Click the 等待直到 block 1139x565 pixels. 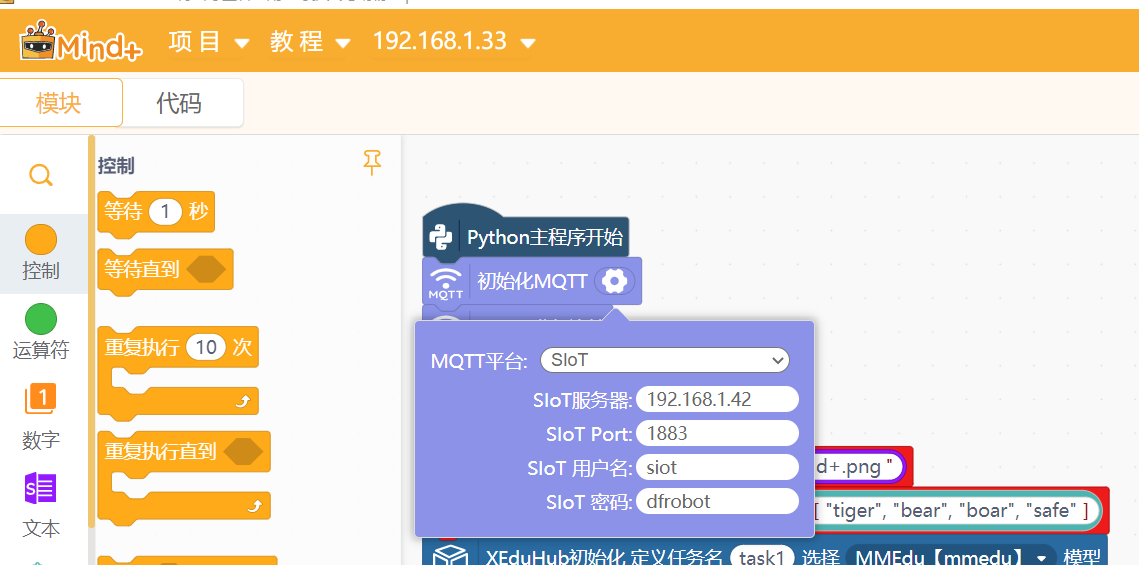[165, 272]
